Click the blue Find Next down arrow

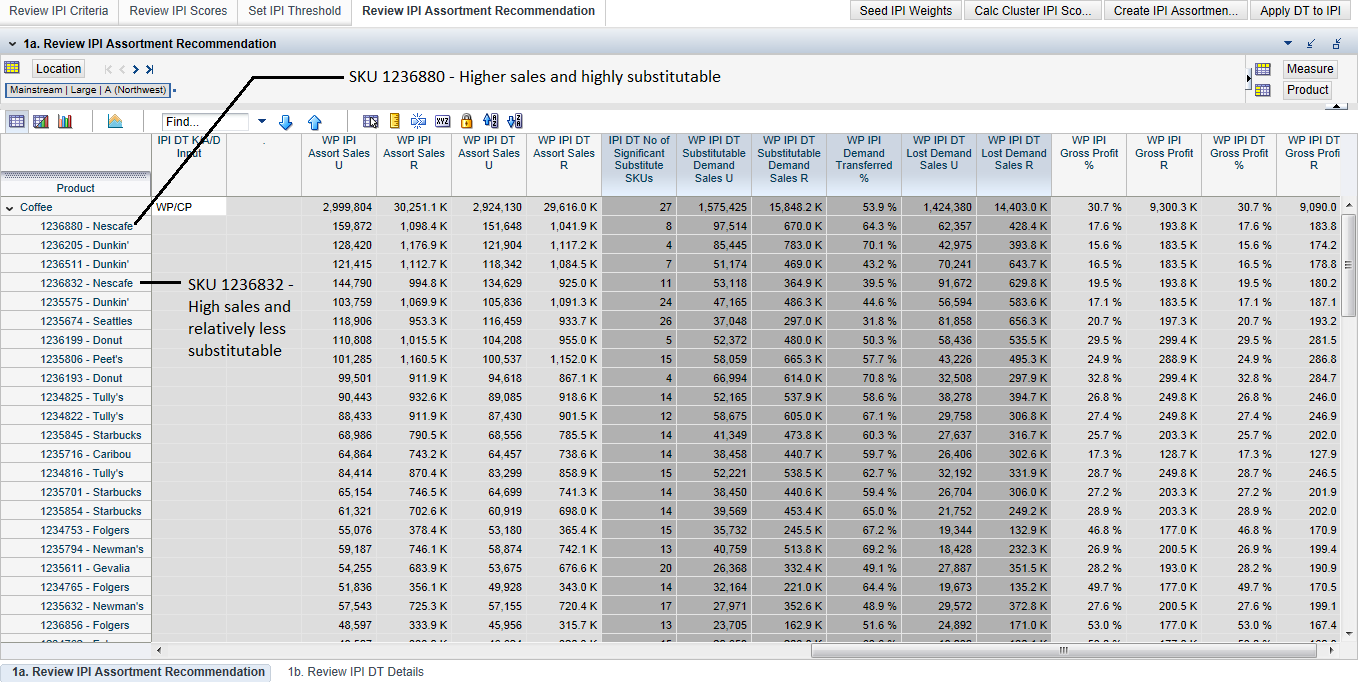pos(285,121)
